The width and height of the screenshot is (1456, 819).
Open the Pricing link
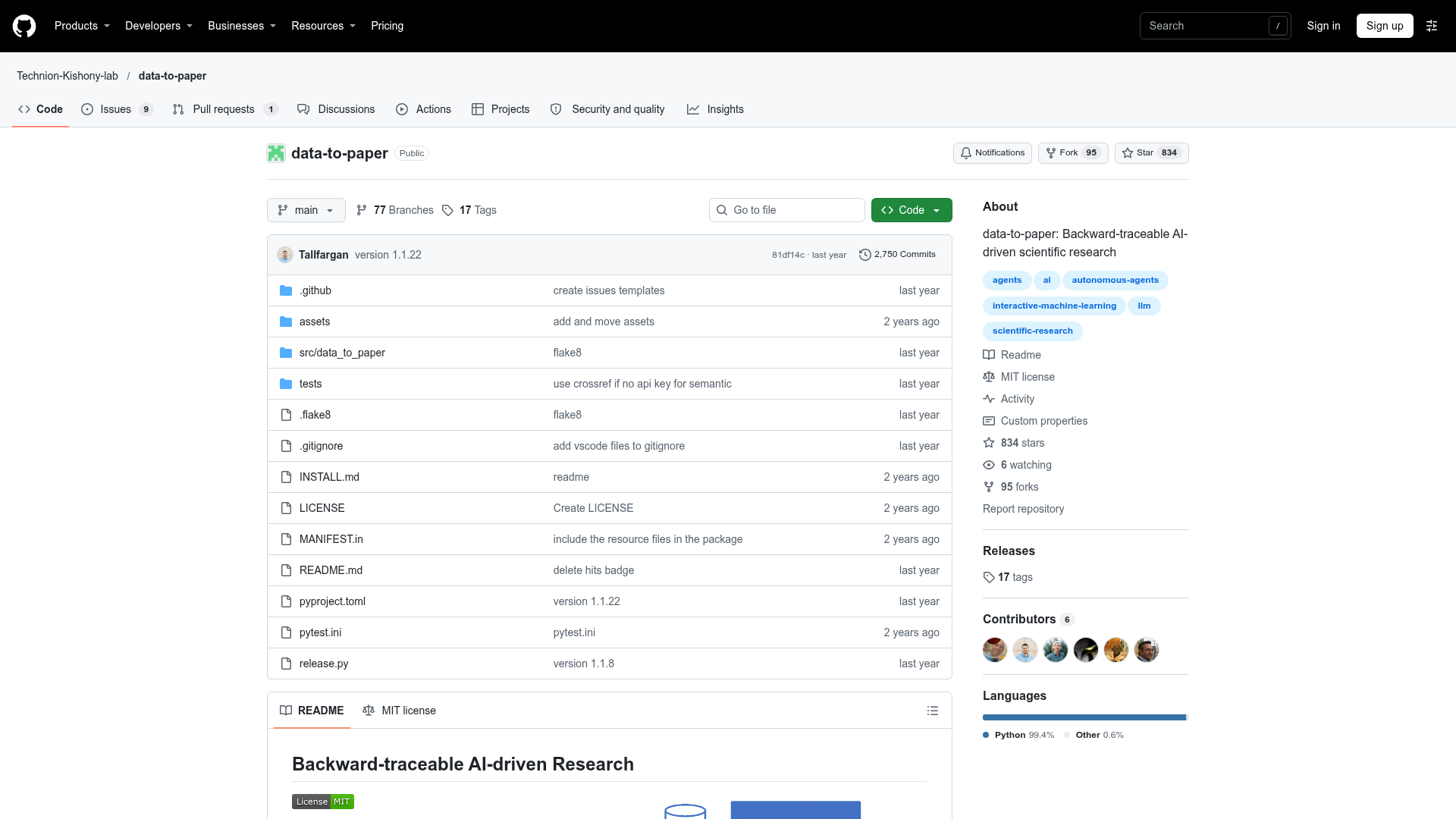[387, 26]
